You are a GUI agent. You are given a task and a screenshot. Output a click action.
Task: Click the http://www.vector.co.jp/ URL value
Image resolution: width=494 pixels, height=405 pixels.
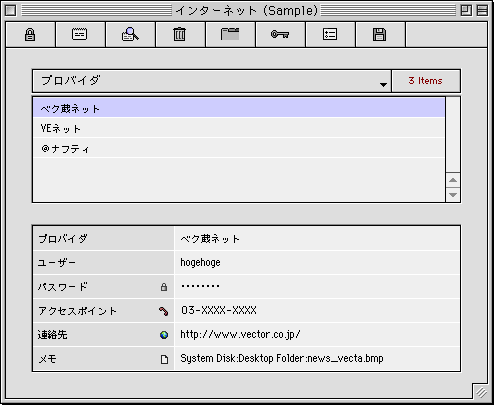click(x=240, y=334)
